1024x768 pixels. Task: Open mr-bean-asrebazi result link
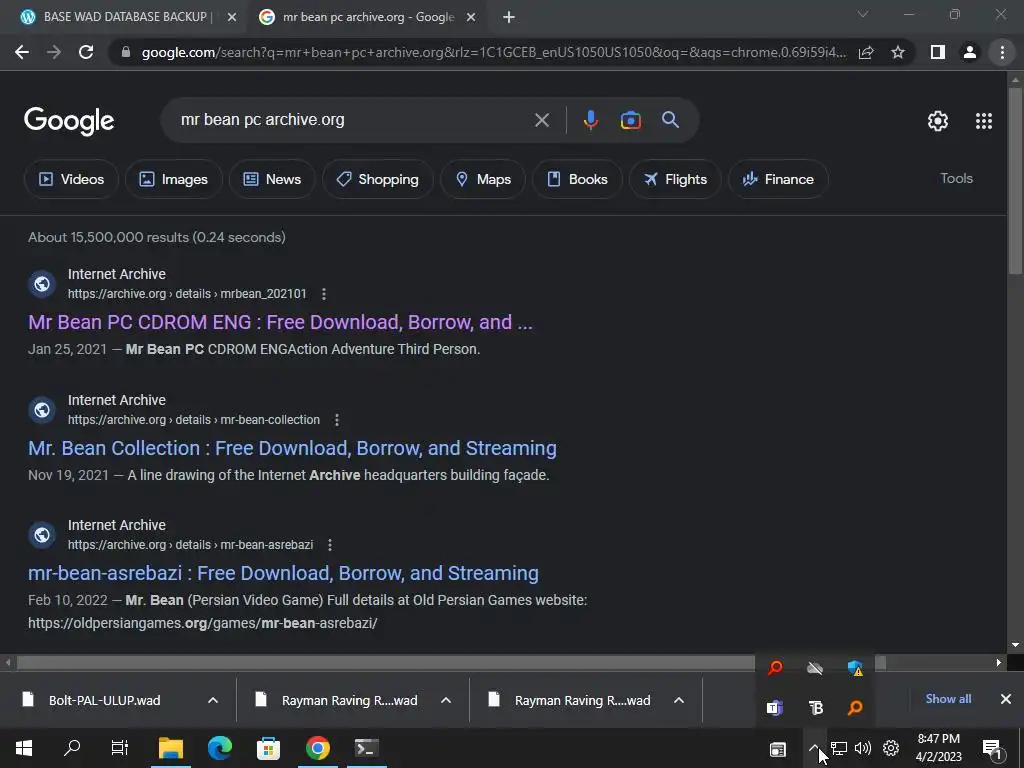pos(283,573)
